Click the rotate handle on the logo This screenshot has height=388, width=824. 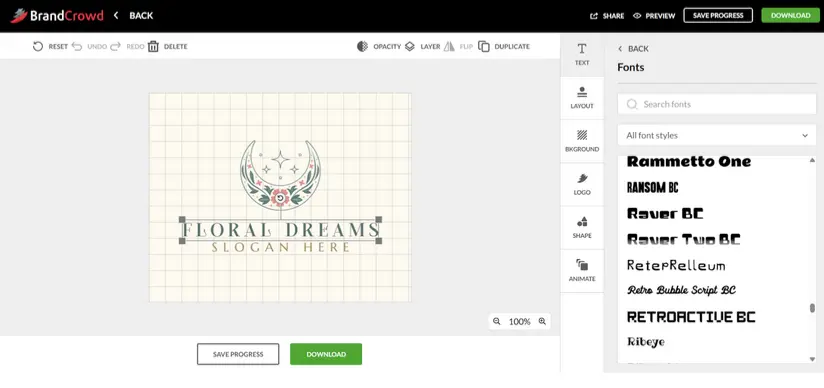[281, 198]
